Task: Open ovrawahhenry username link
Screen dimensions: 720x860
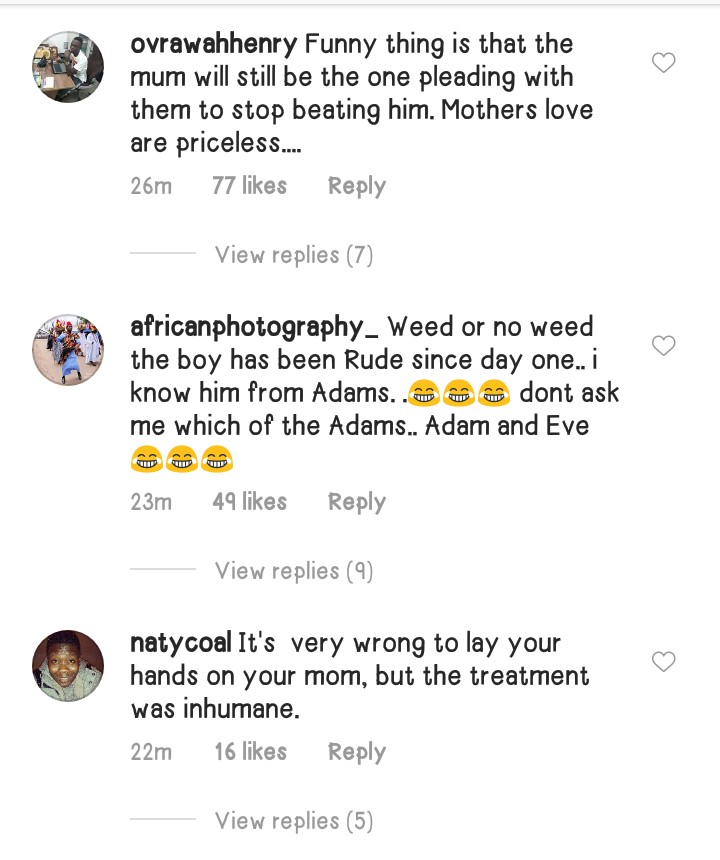Action: pos(213,44)
